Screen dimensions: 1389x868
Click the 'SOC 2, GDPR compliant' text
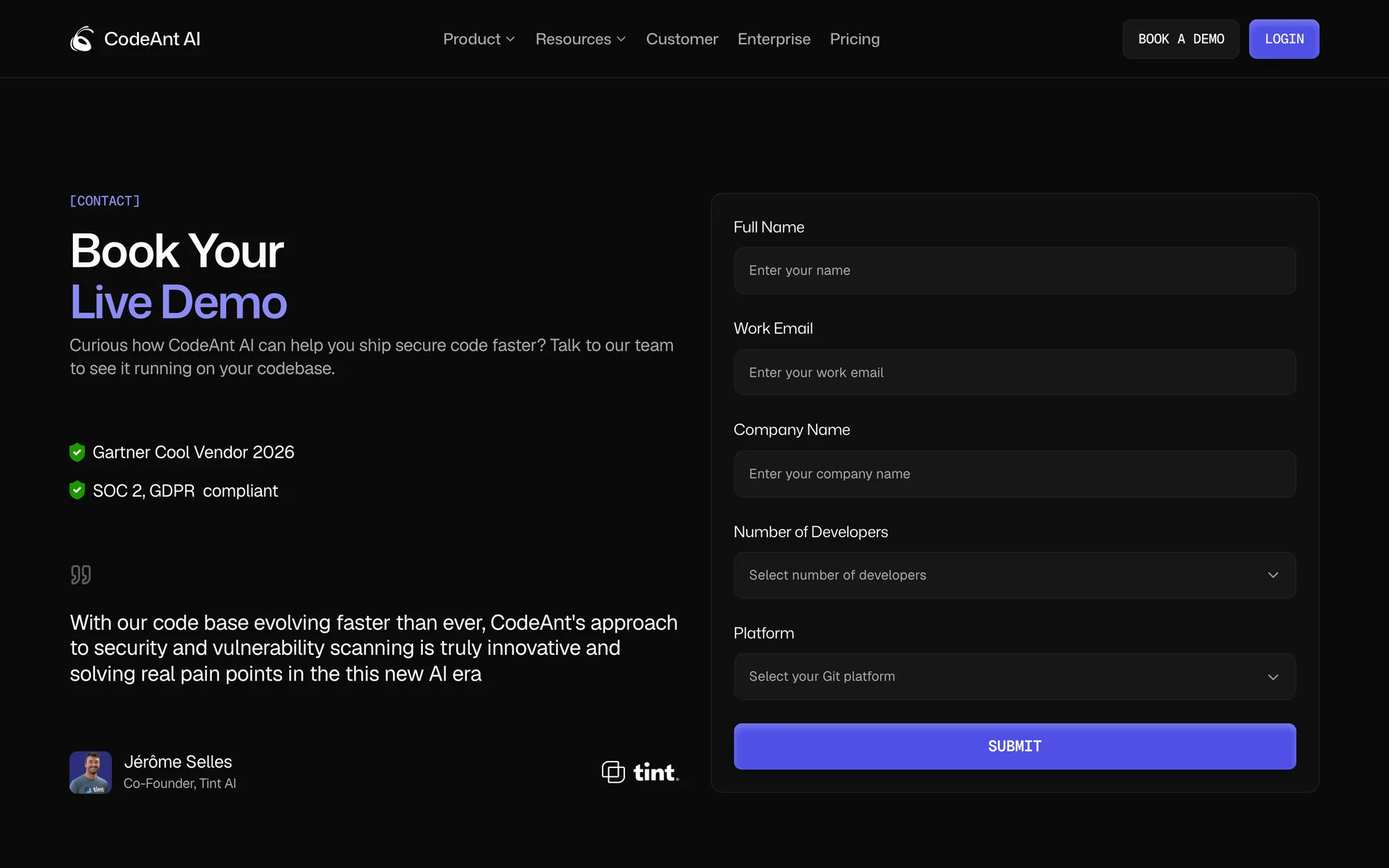tap(185, 491)
